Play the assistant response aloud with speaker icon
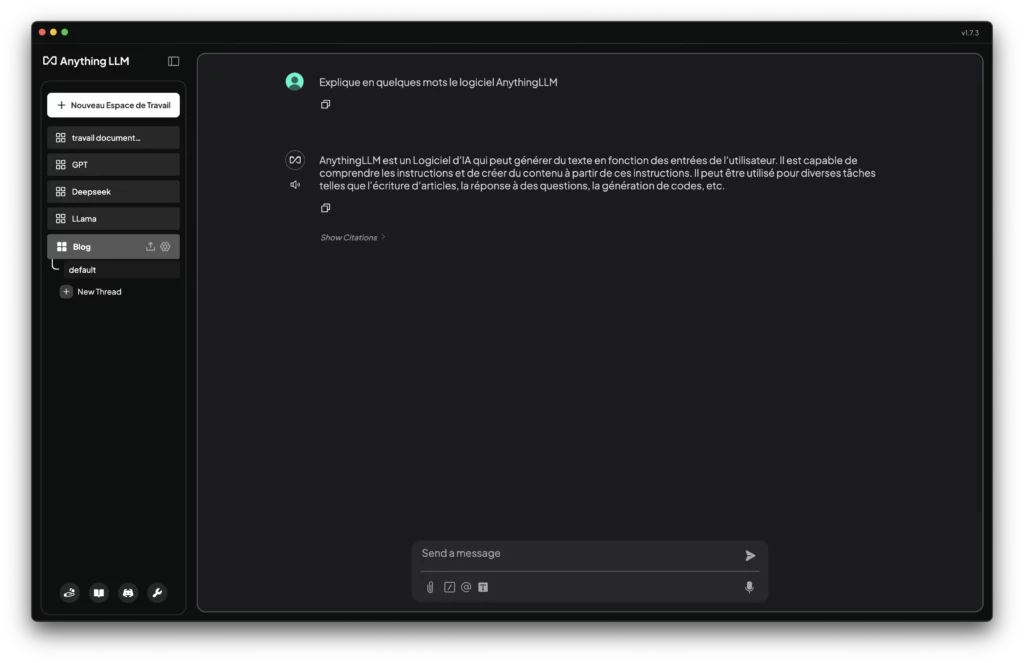 click(295, 185)
